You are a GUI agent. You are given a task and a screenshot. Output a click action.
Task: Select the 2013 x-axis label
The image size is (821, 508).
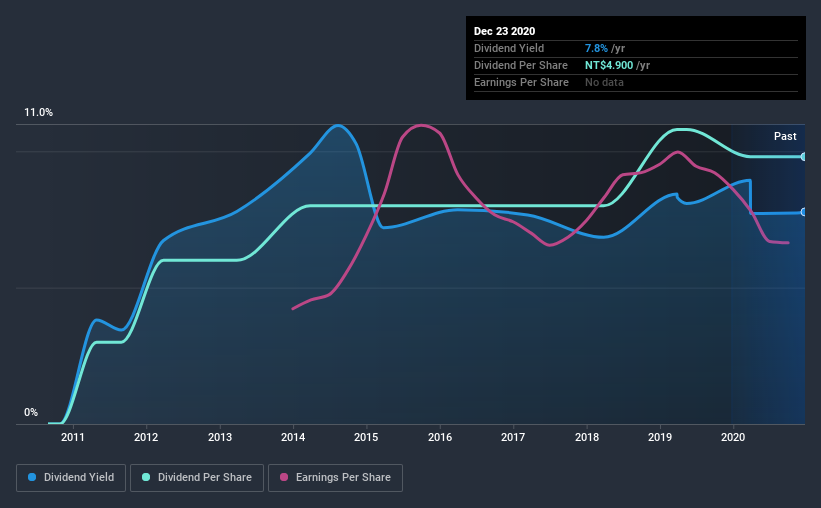tap(220, 437)
